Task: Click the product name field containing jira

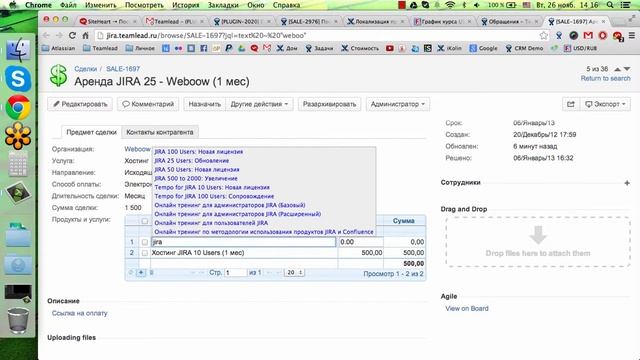Action: pos(243,242)
